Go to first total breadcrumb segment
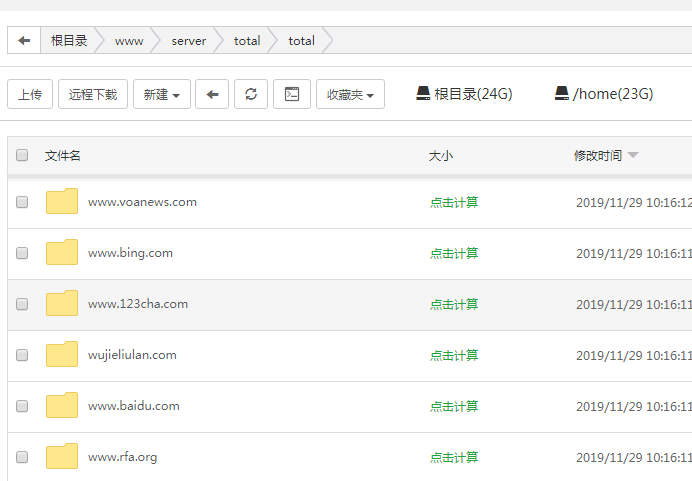The height and width of the screenshot is (481, 692). point(247,41)
